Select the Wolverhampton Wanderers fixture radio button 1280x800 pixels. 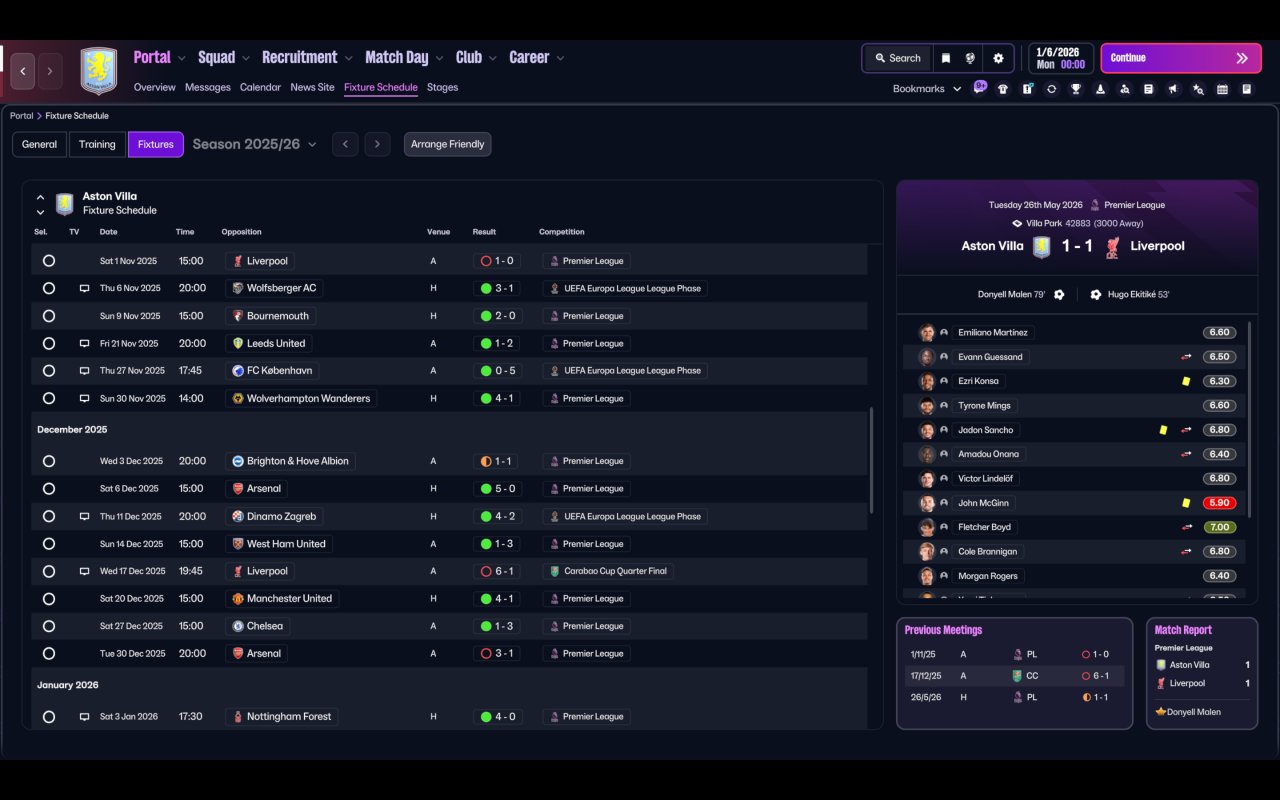pos(49,398)
